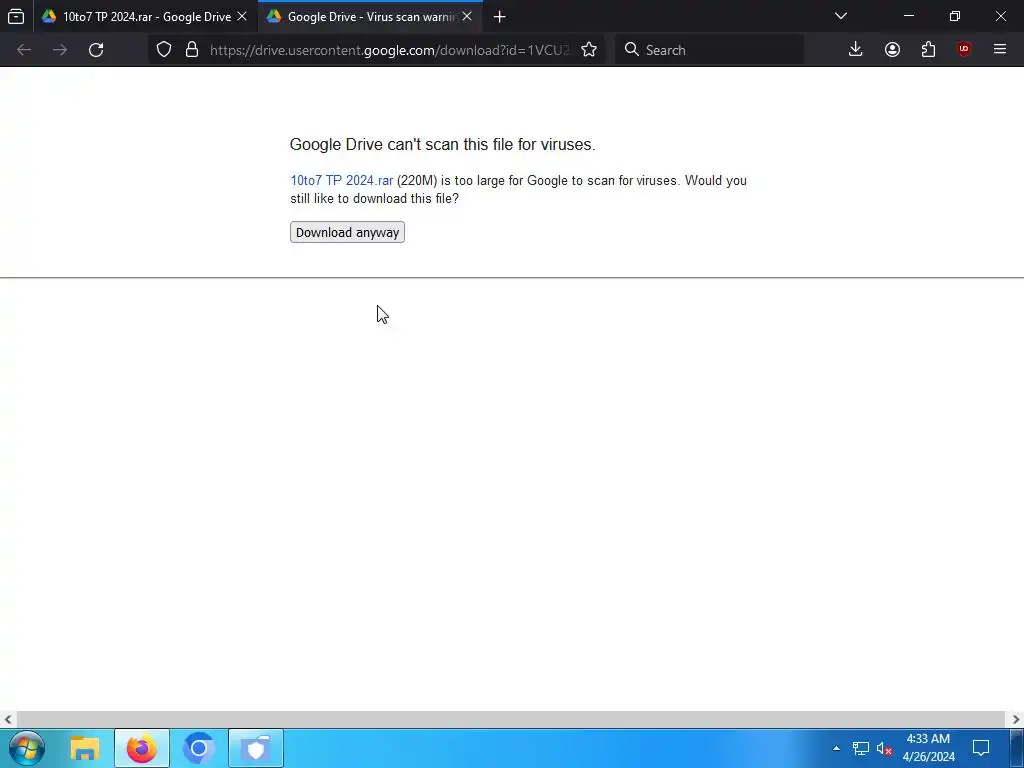Switch to Firefox in the taskbar
Image resolution: width=1024 pixels, height=768 pixels.
coord(142,748)
